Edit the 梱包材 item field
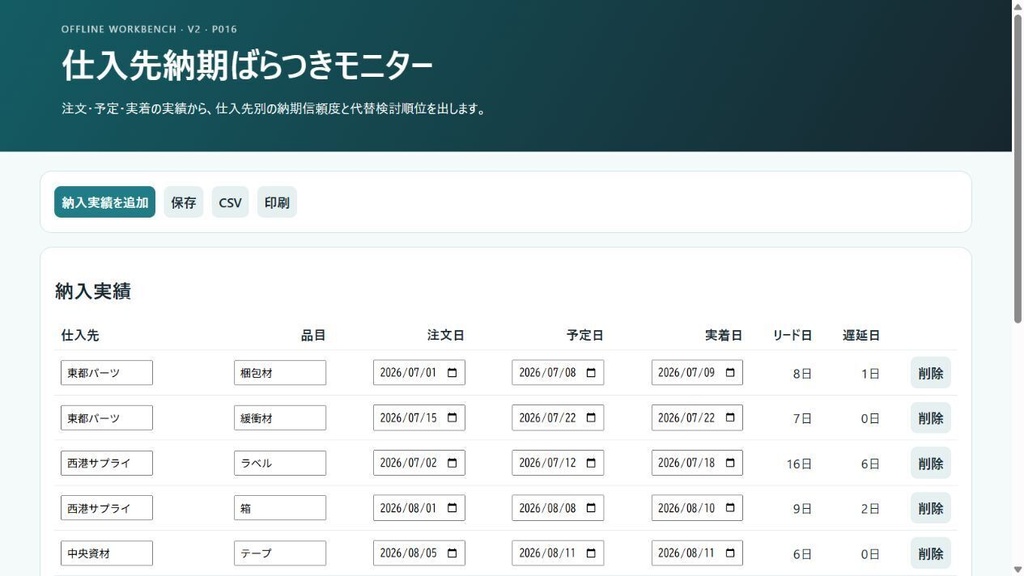Image resolution: width=1024 pixels, height=576 pixels. [x=280, y=373]
